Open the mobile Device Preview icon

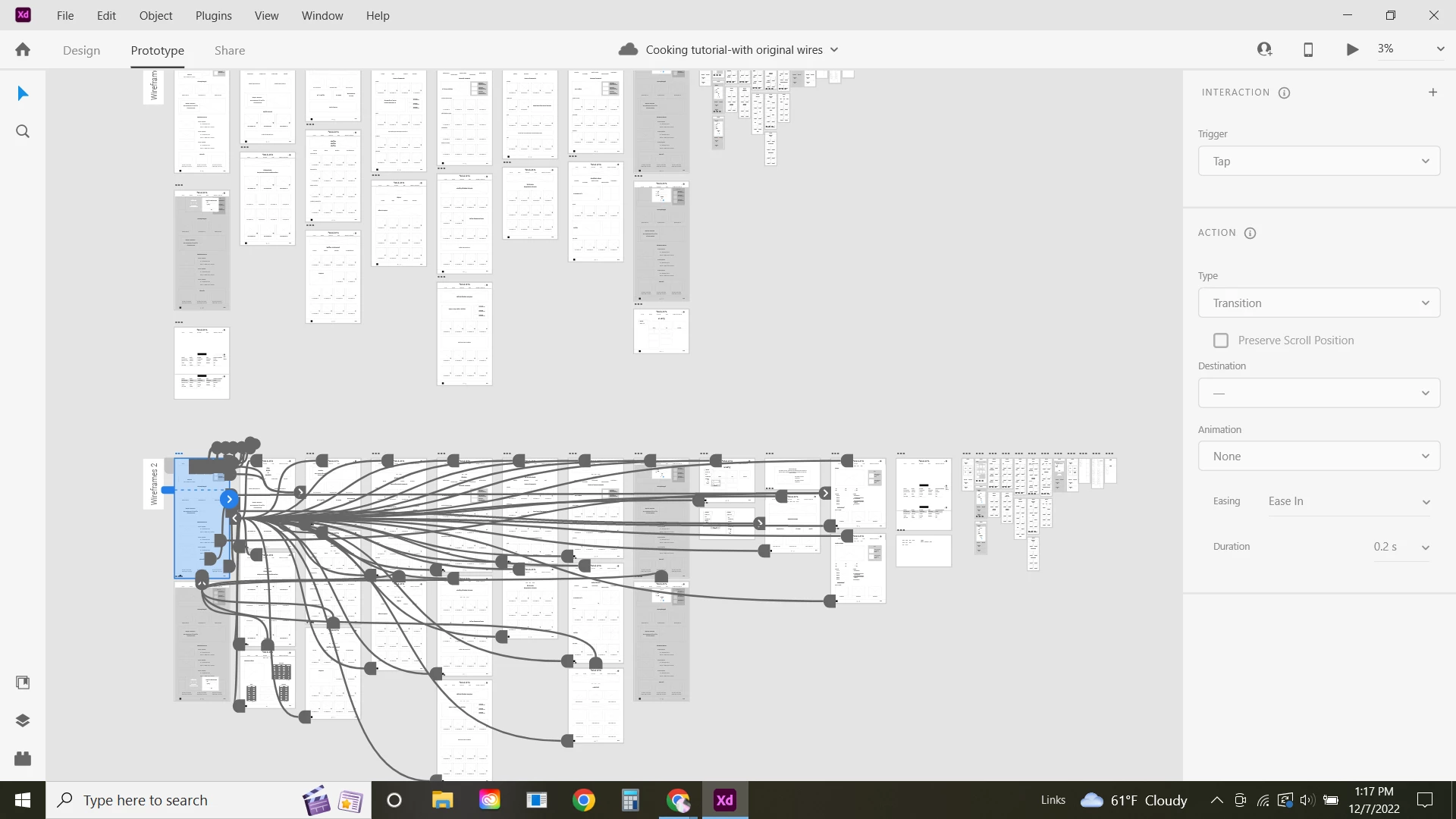pos(1308,49)
